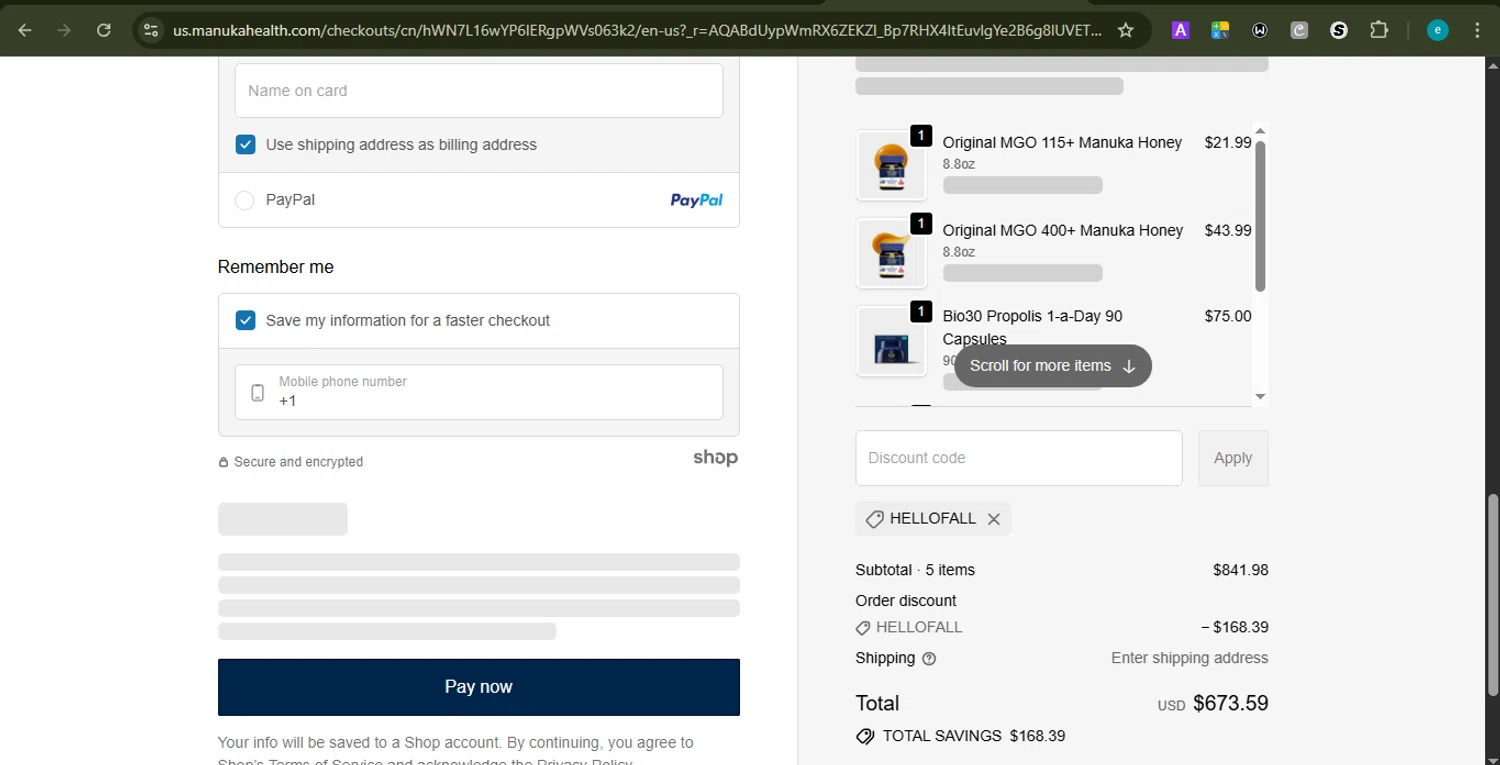Click the TOTAL SAVINGS $168.39 text

[974, 736]
